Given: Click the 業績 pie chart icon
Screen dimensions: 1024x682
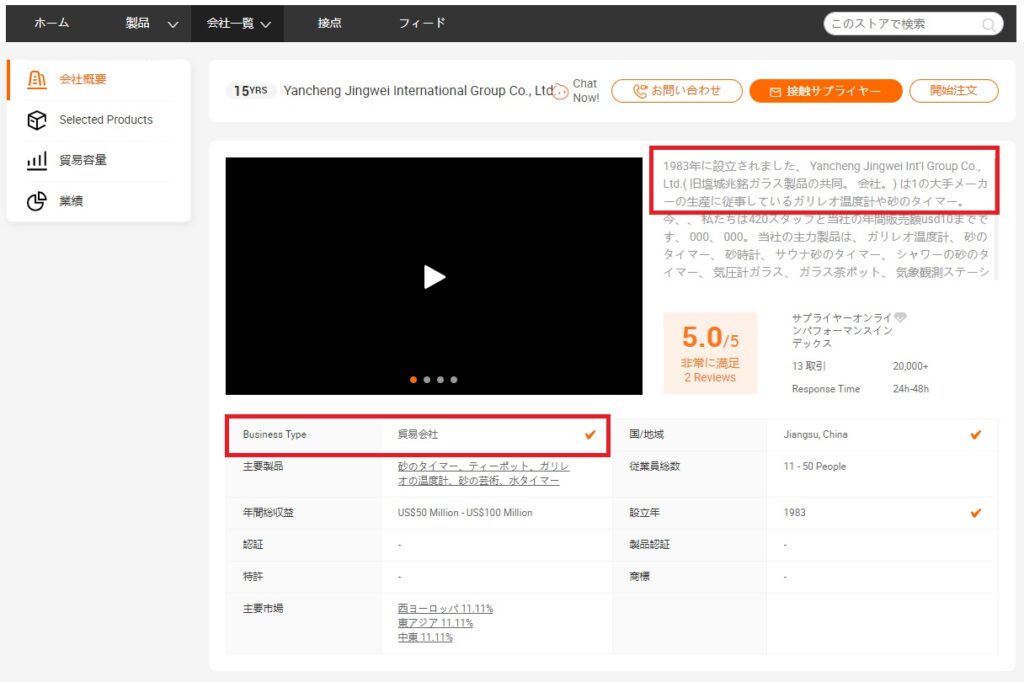Looking at the screenshot, I should 37,201.
